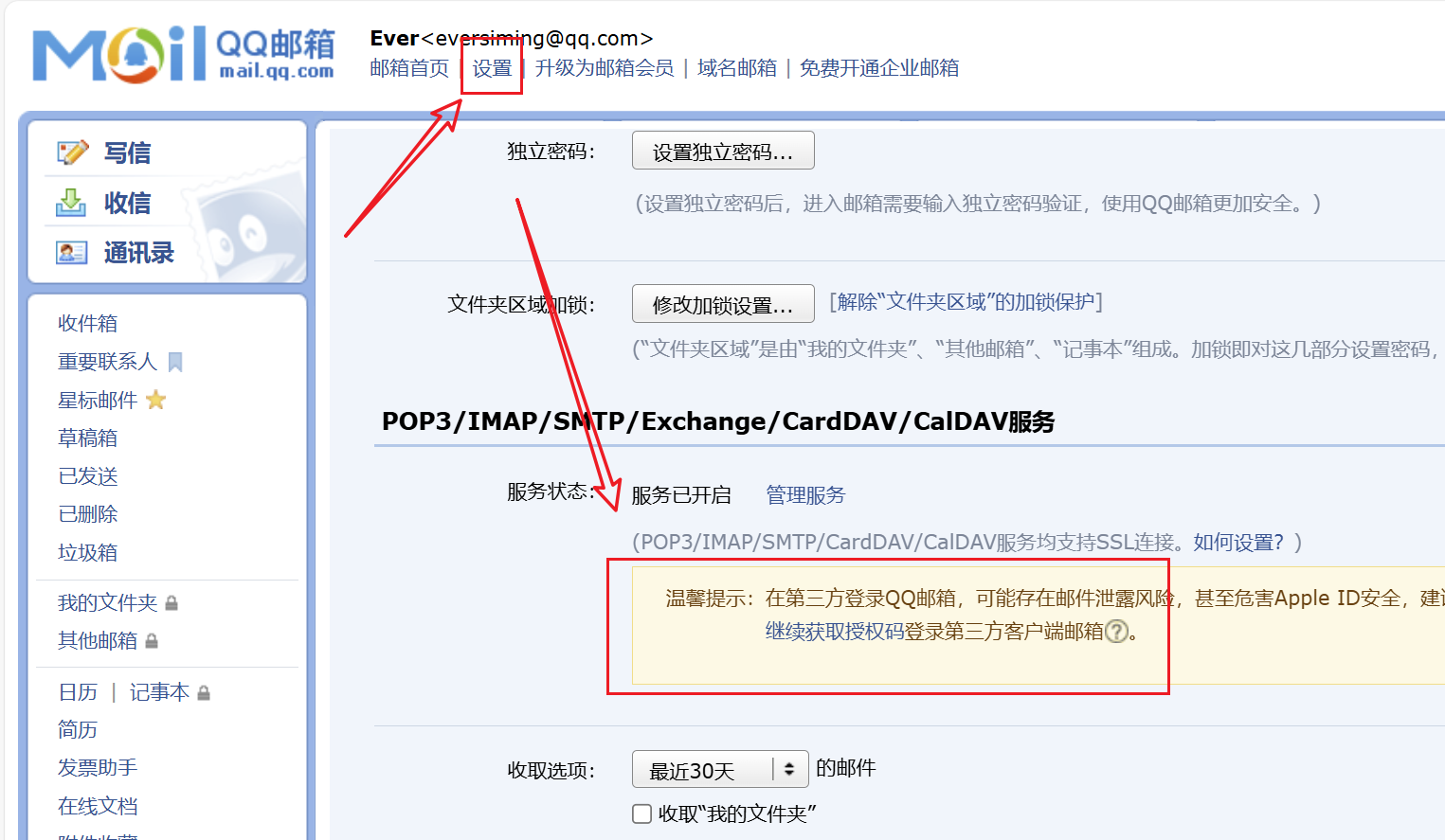
Task: Click the bookmark icon beside 重要联系人
Action: pyautogui.click(x=175, y=362)
